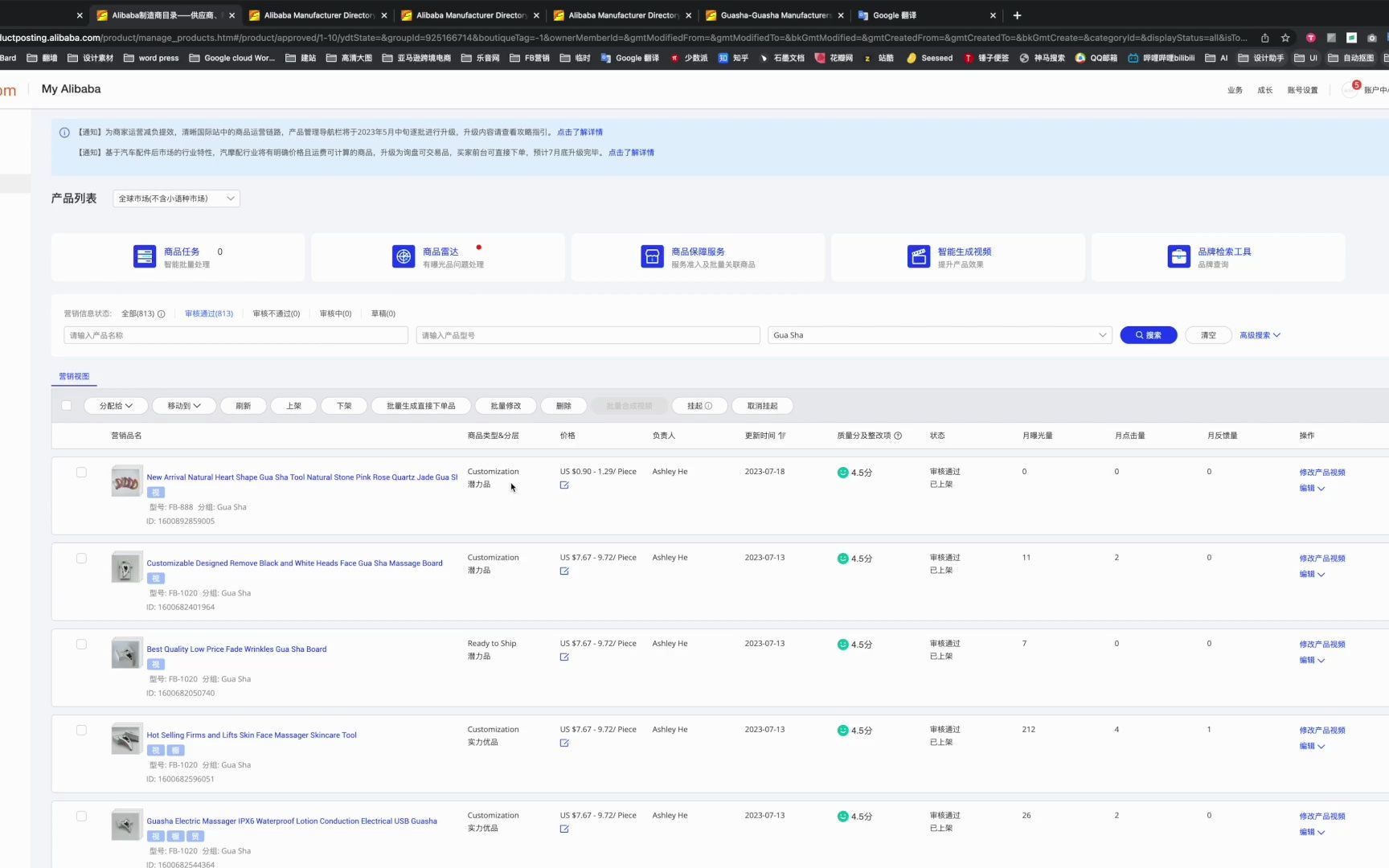Click the bookmark star icon in the address bar
1389x868 pixels.
1285,38
